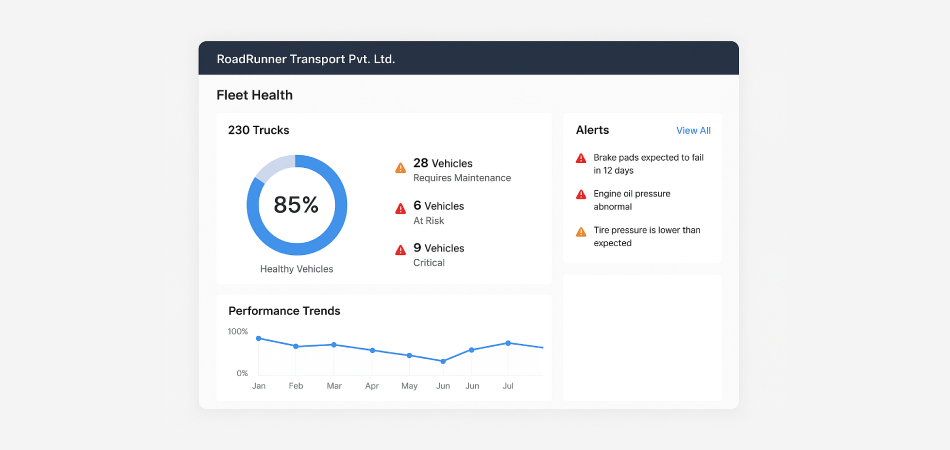Click the red alert icon for engine oil pressure
This screenshot has height=450, width=950.
pyautogui.click(x=581, y=194)
